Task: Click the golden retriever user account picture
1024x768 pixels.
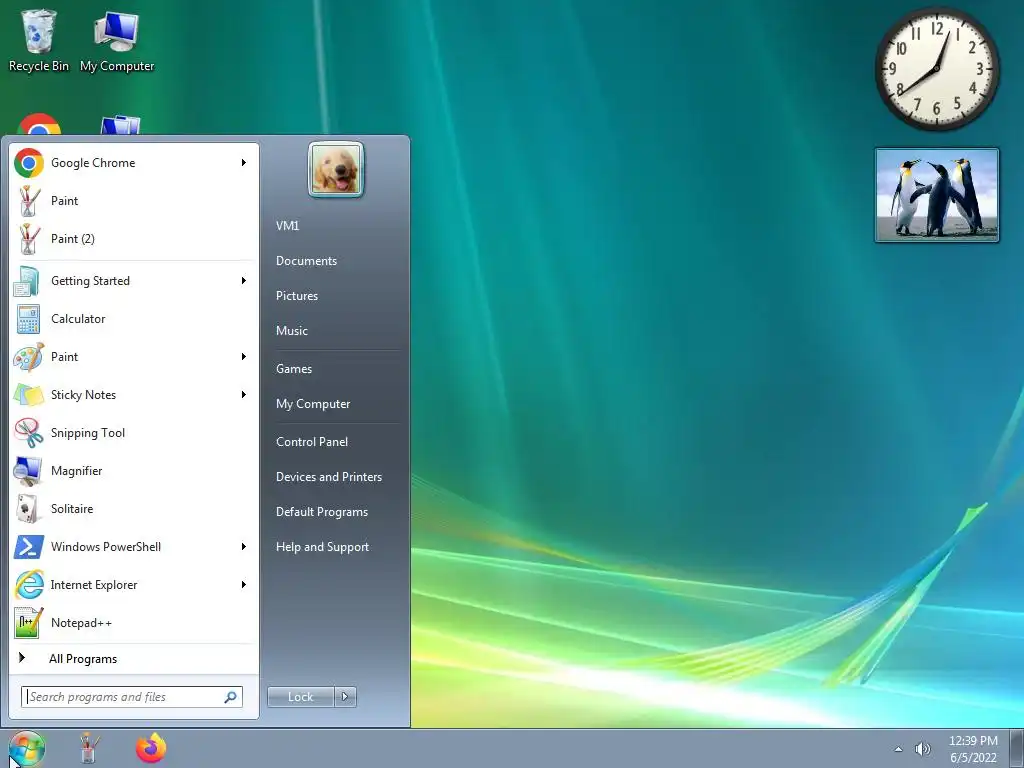Action: point(336,169)
